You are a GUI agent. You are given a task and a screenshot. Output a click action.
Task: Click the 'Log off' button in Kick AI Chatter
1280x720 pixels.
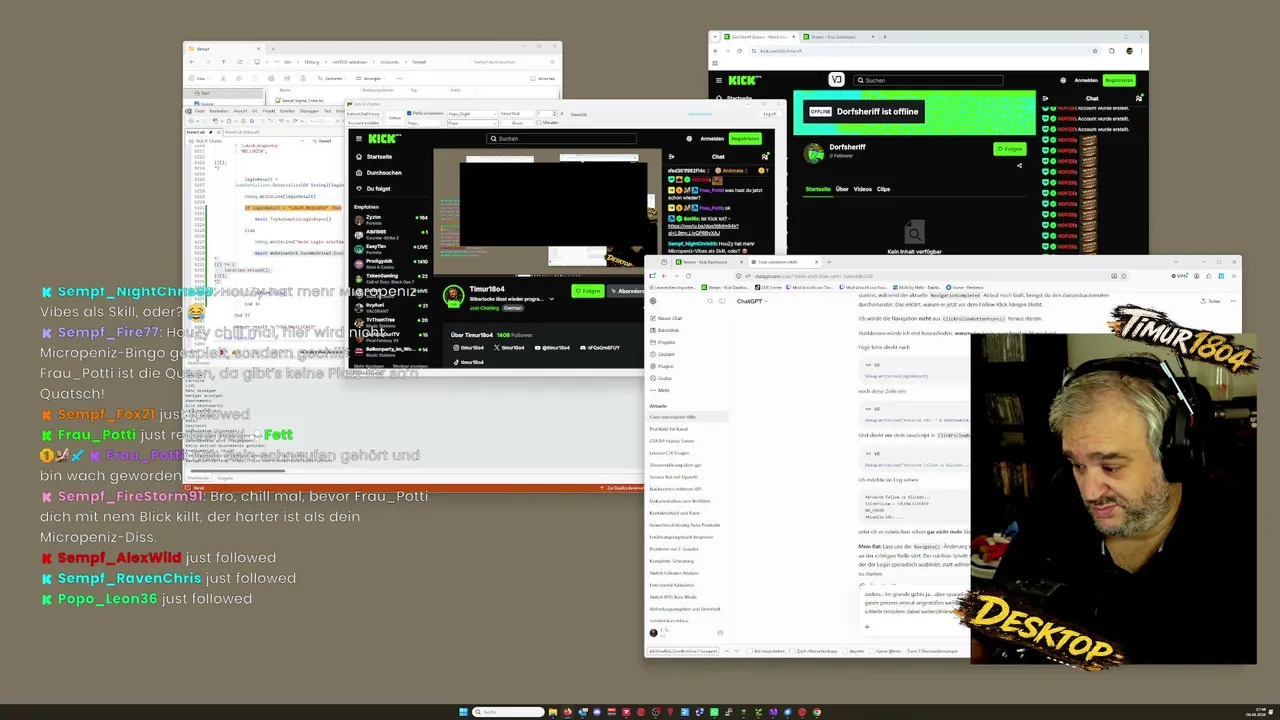click(769, 113)
